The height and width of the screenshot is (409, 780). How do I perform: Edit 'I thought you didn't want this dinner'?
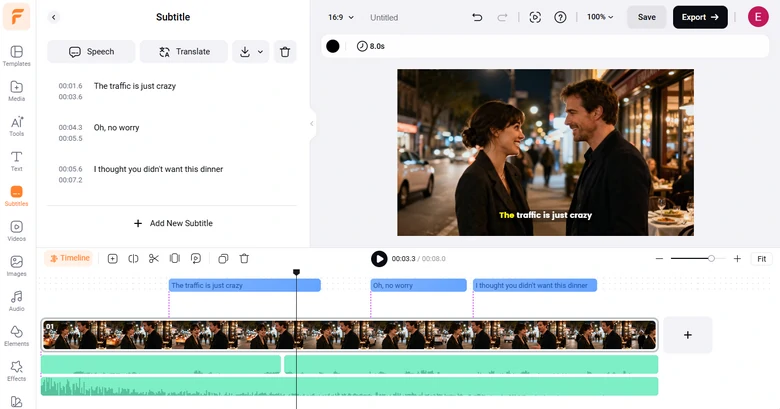point(158,169)
